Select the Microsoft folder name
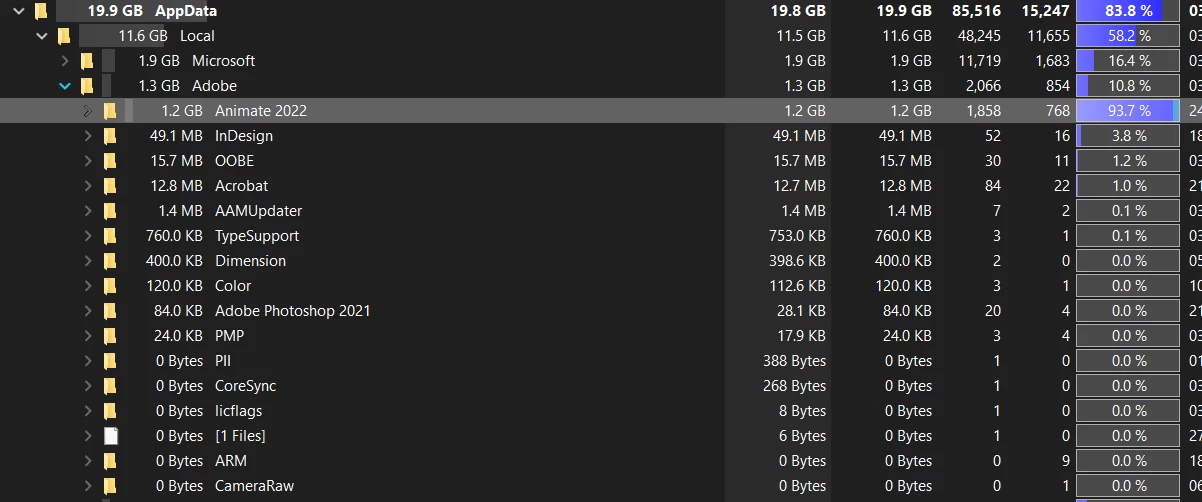Viewport: 1202px width, 502px height. 224,61
